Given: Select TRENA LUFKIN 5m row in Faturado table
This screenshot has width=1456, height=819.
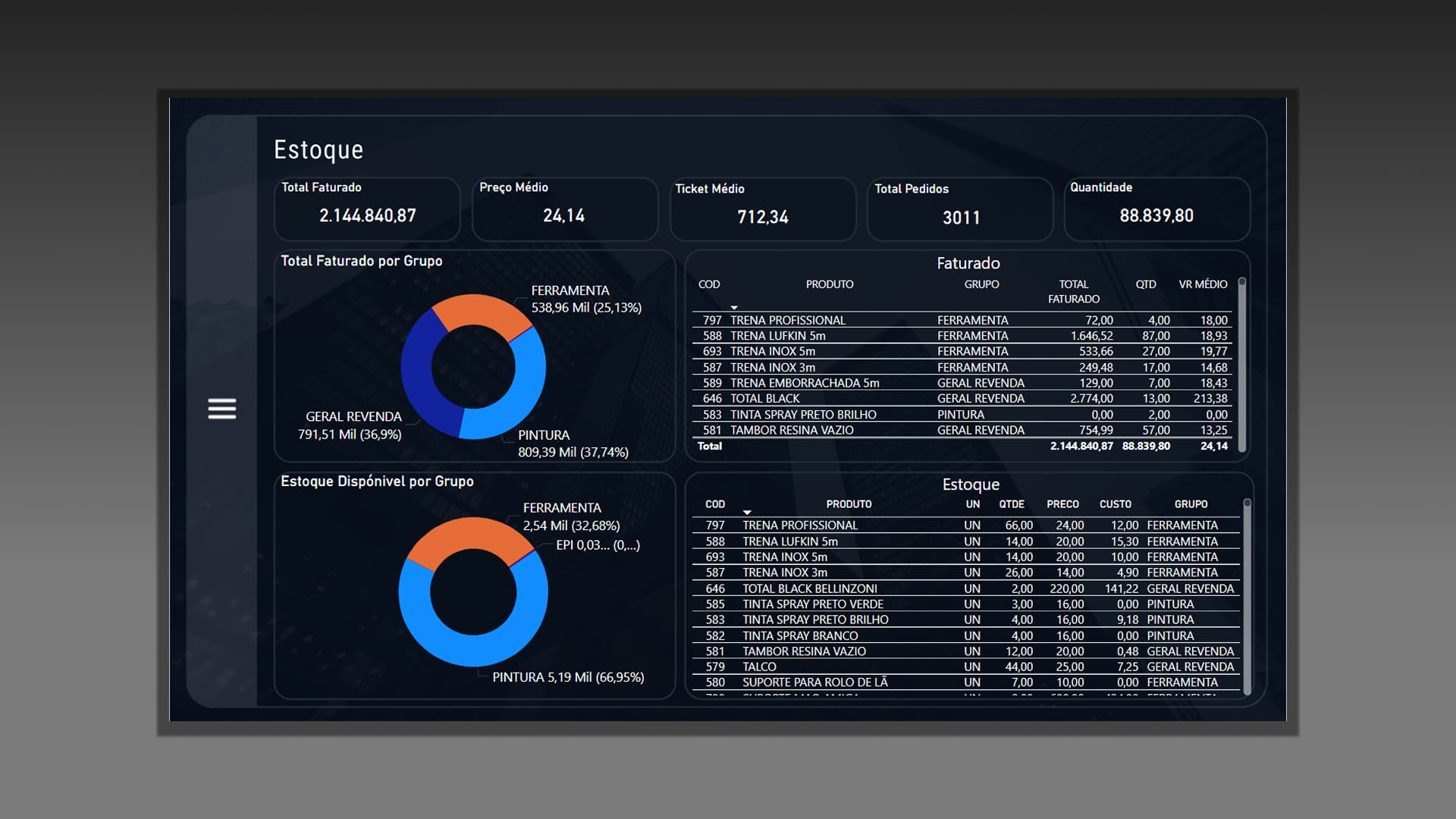Looking at the screenshot, I should point(962,336).
